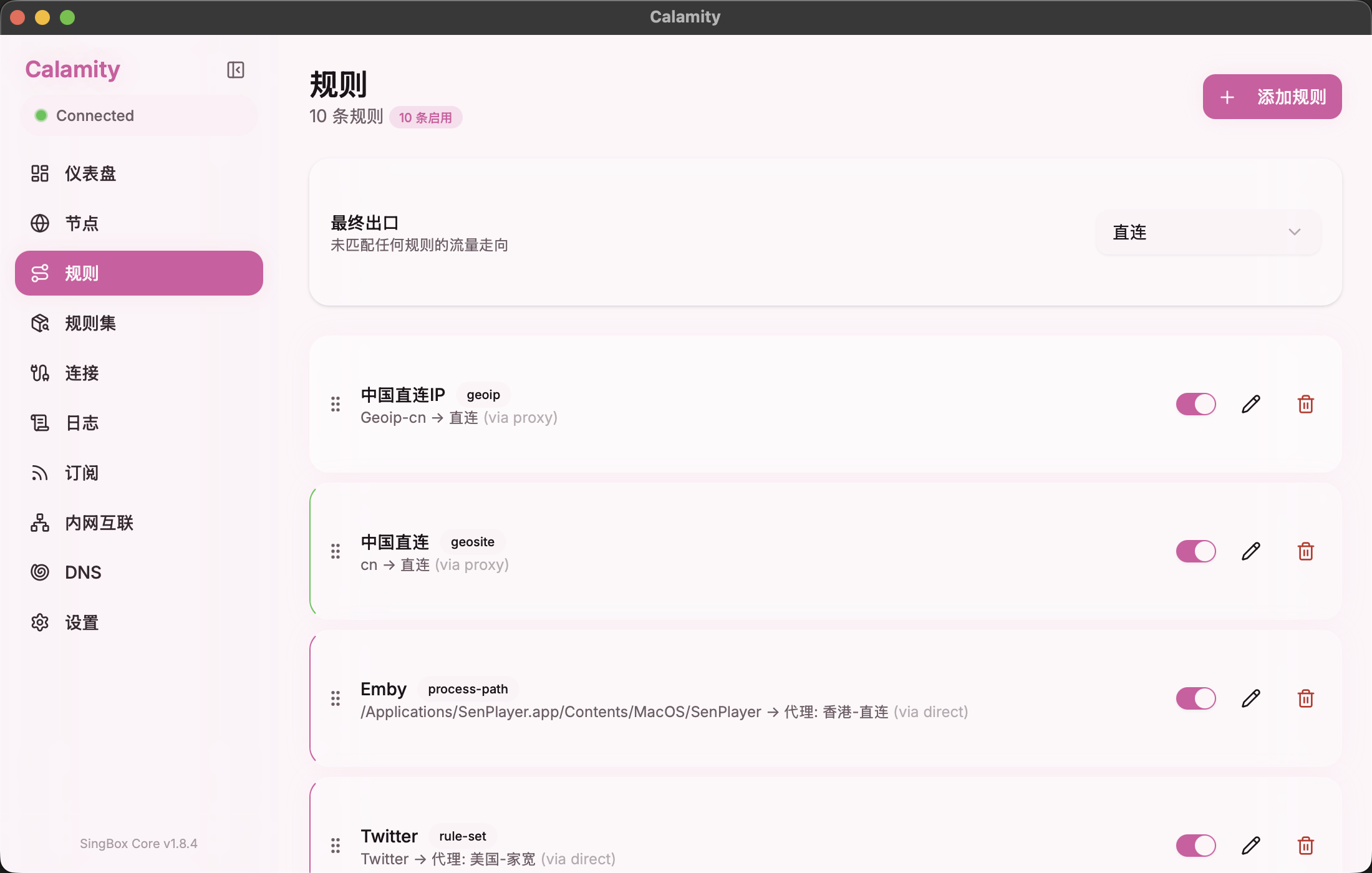This screenshot has height=873, width=1372.
Task: Open the 订阅 subscriptions page
Action: click(81, 472)
